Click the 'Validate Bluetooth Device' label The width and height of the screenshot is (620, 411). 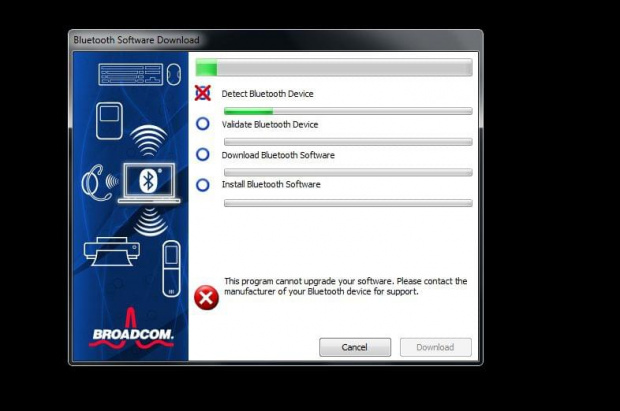(x=270, y=124)
